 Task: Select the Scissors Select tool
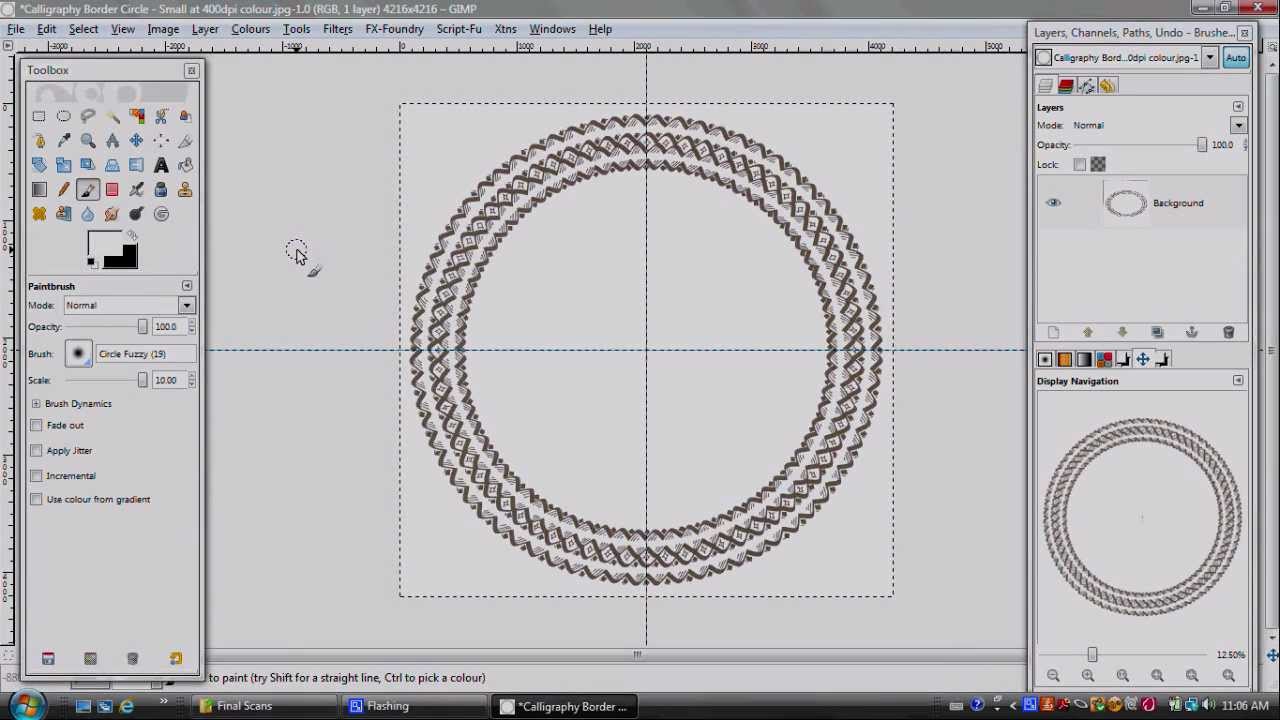pyautogui.click(x=161, y=116)
